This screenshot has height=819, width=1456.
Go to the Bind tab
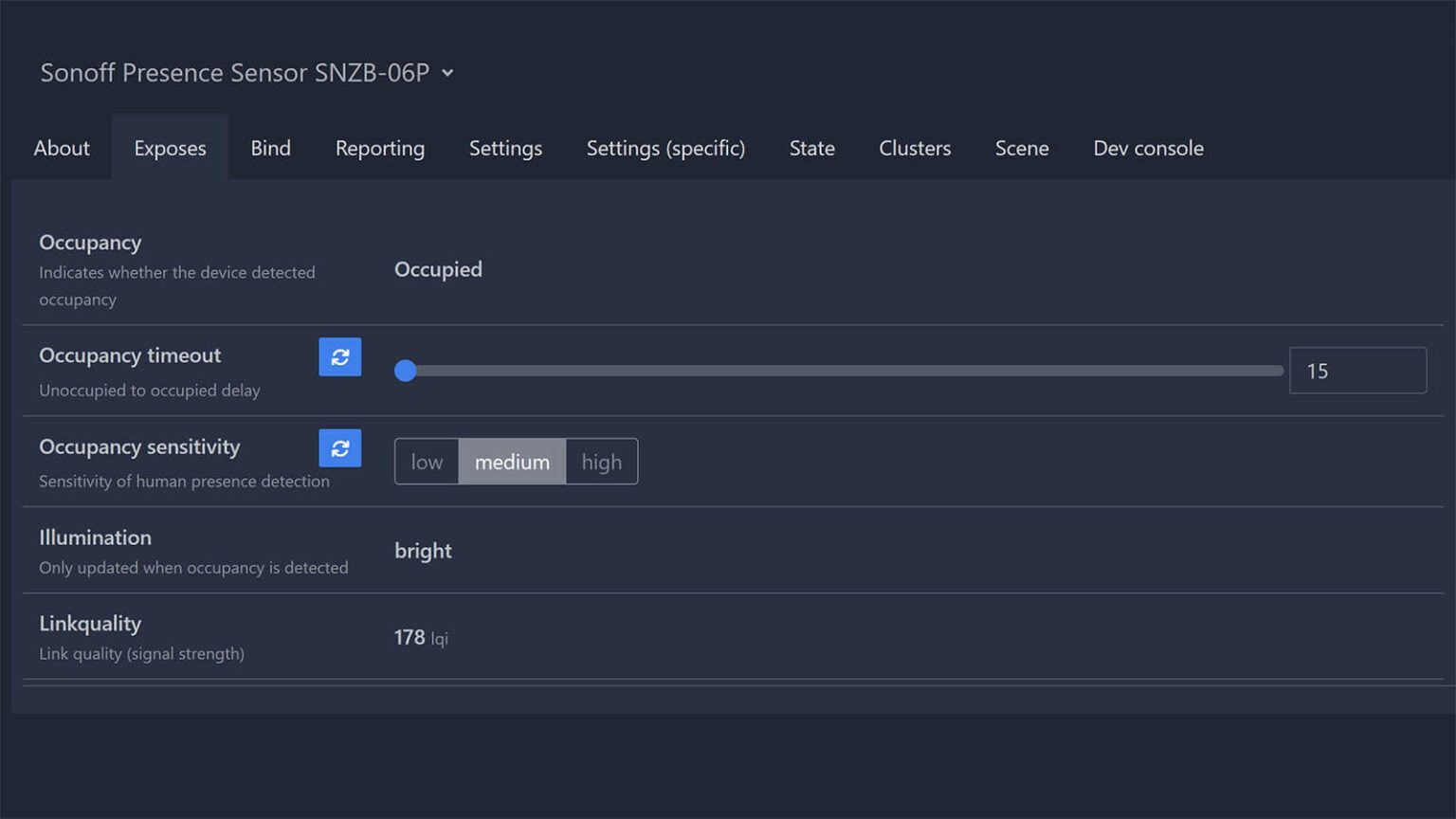[x=270, y=148]
